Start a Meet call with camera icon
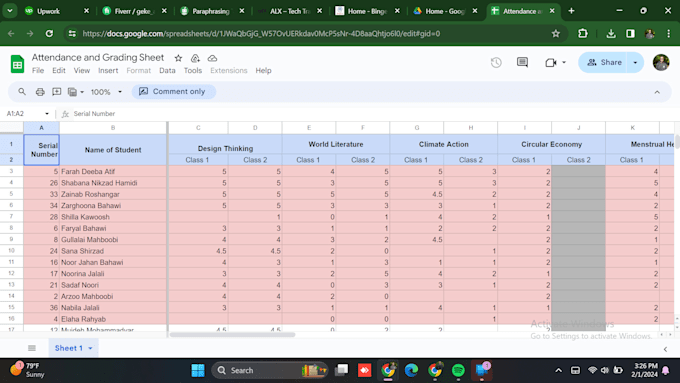 (x=550, y=63)
